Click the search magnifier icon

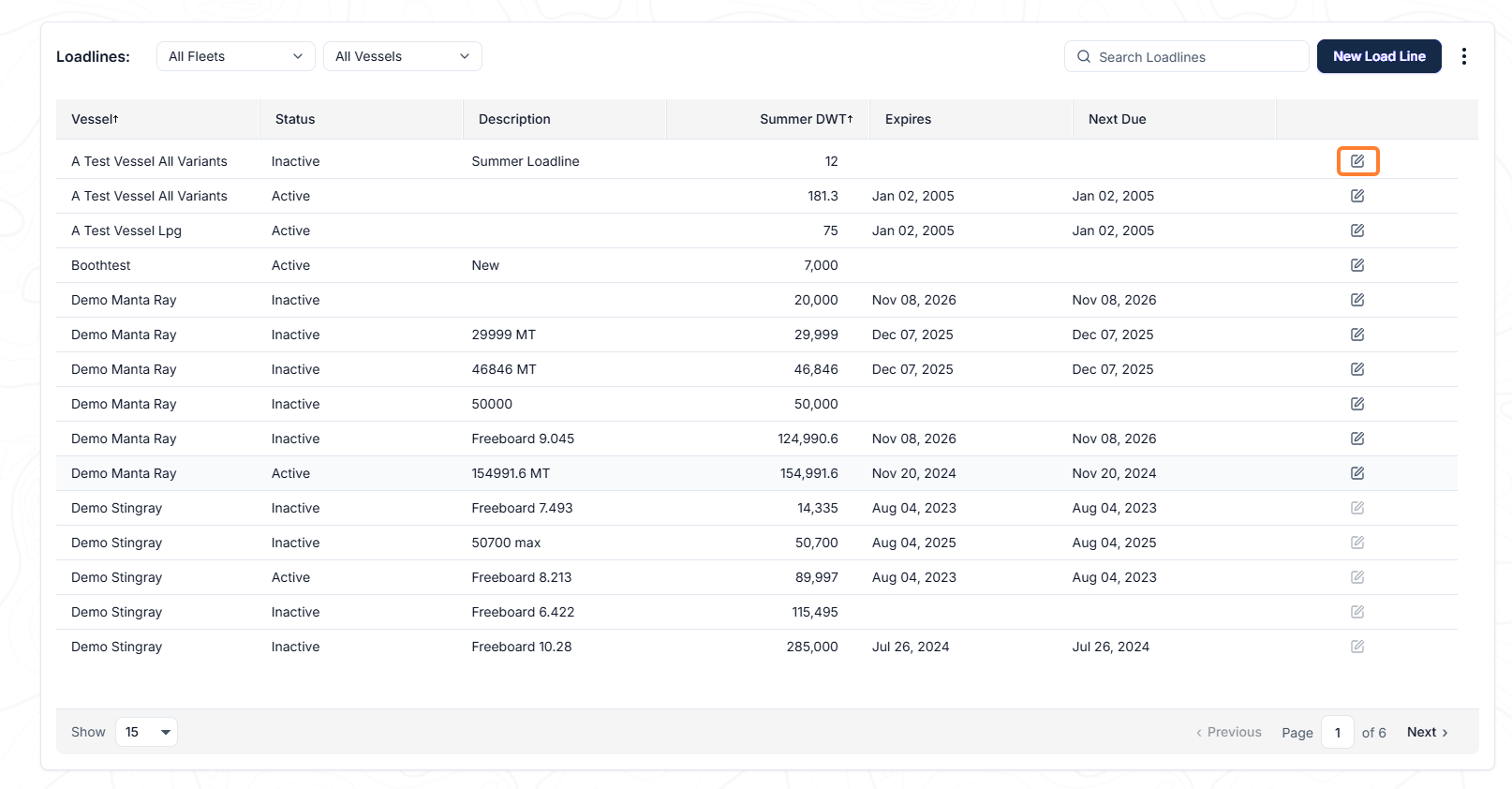pyautogui.click(x=1084, y=56)
